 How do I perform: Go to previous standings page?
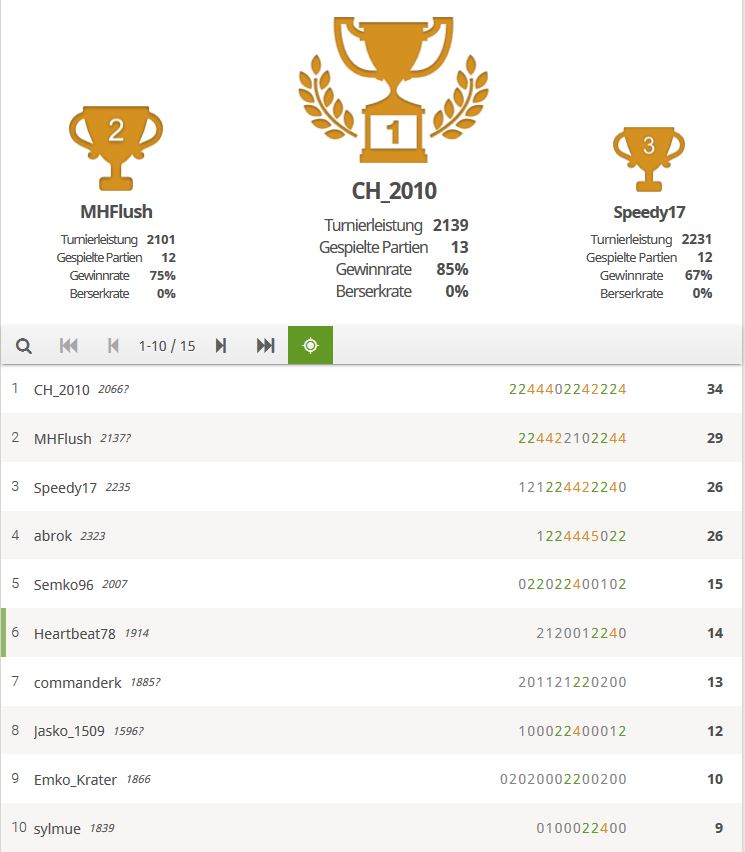(x=113, y=346)
